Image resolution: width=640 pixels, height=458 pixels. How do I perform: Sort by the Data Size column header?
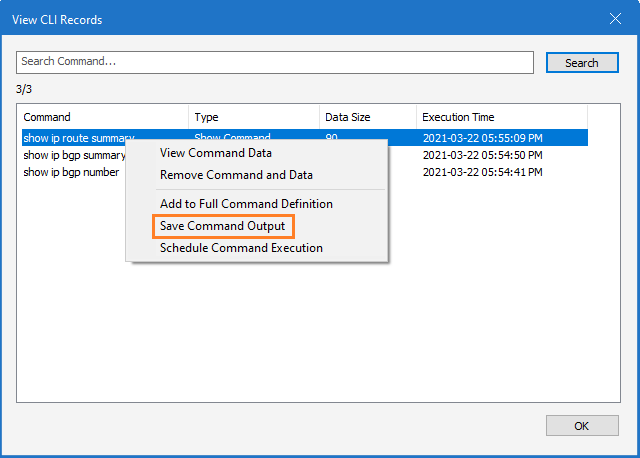point(367,117)
